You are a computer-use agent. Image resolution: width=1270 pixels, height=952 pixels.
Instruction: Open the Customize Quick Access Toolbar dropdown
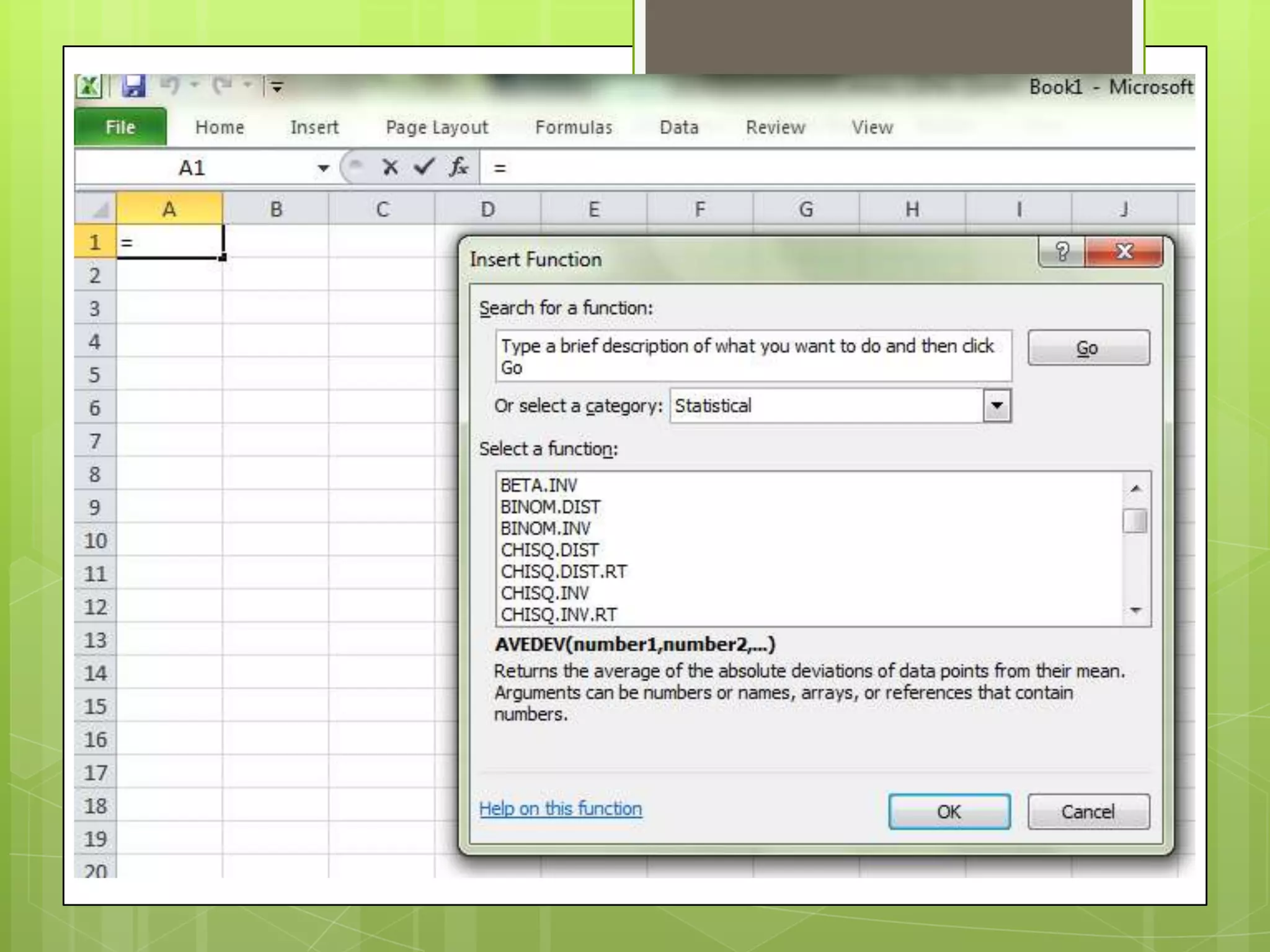pos(277,87)
